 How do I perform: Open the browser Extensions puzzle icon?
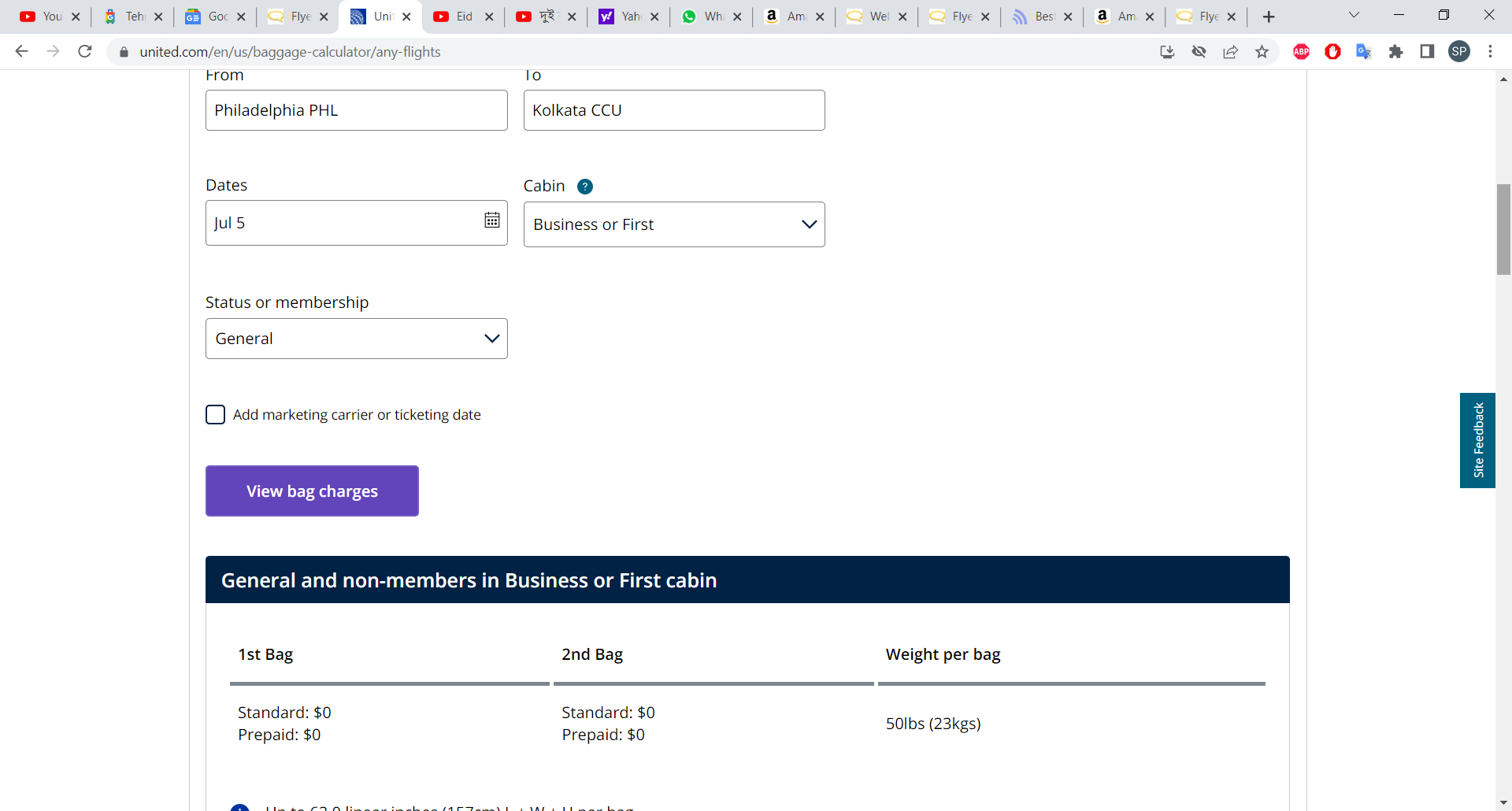pos(1395,52)
